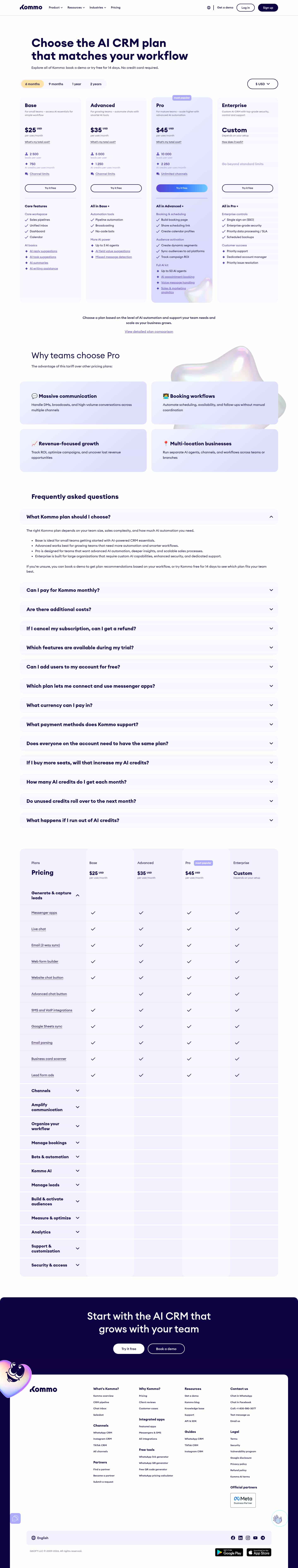Select the 6 months billing period
The image size is (298, 1568).
point(32,84)
